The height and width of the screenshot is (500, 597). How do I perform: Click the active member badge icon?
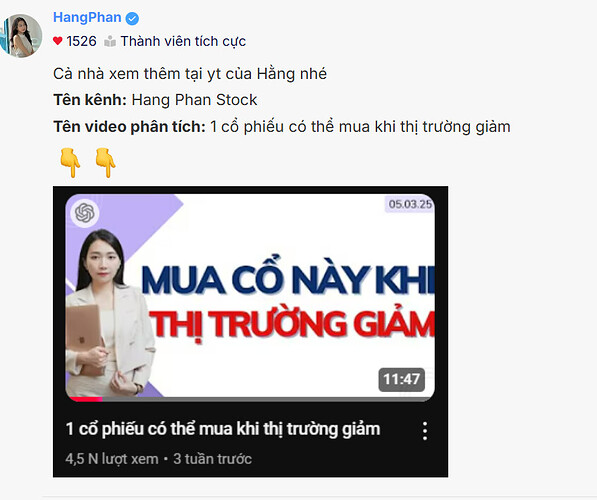tap(110, 41)
